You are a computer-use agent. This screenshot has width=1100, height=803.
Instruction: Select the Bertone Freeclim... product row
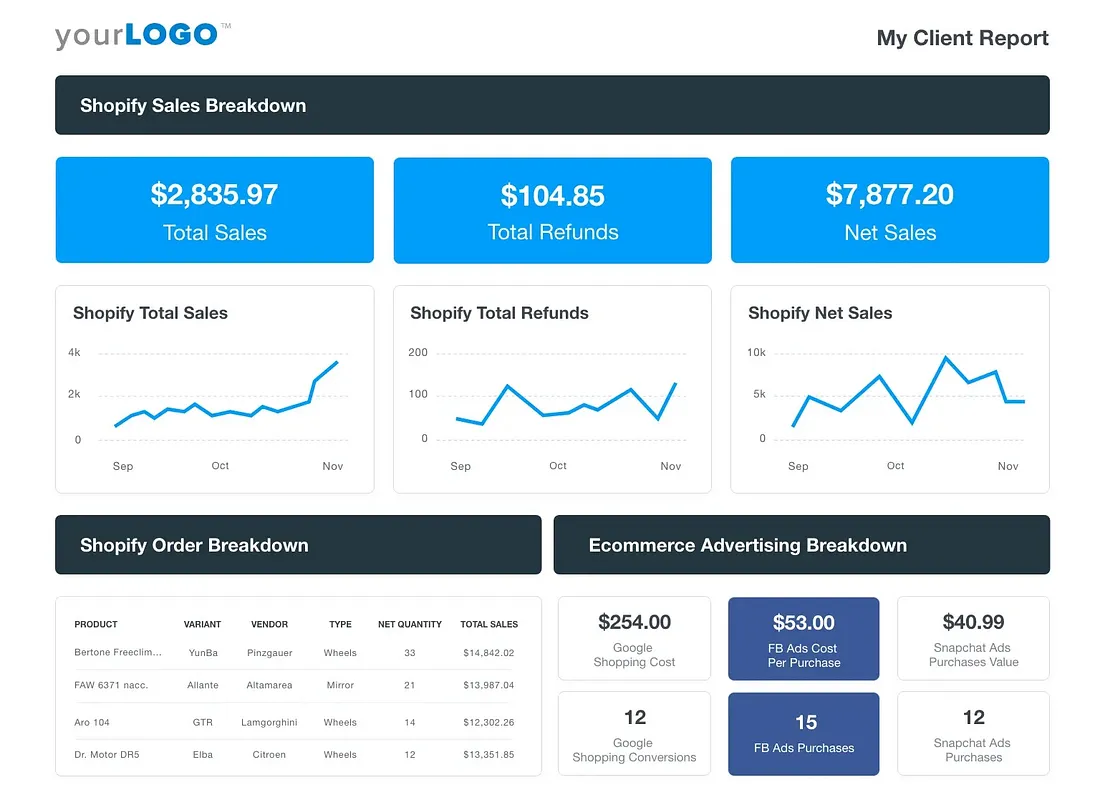[298, 653]
